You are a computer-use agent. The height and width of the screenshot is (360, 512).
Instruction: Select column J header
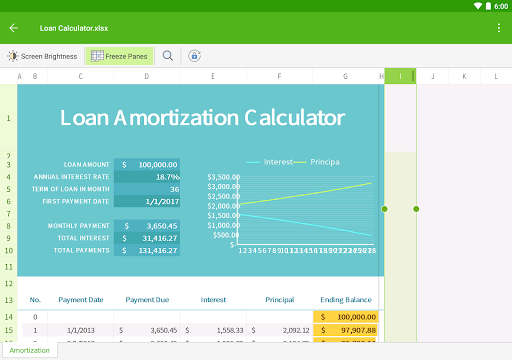coord(433,76)
